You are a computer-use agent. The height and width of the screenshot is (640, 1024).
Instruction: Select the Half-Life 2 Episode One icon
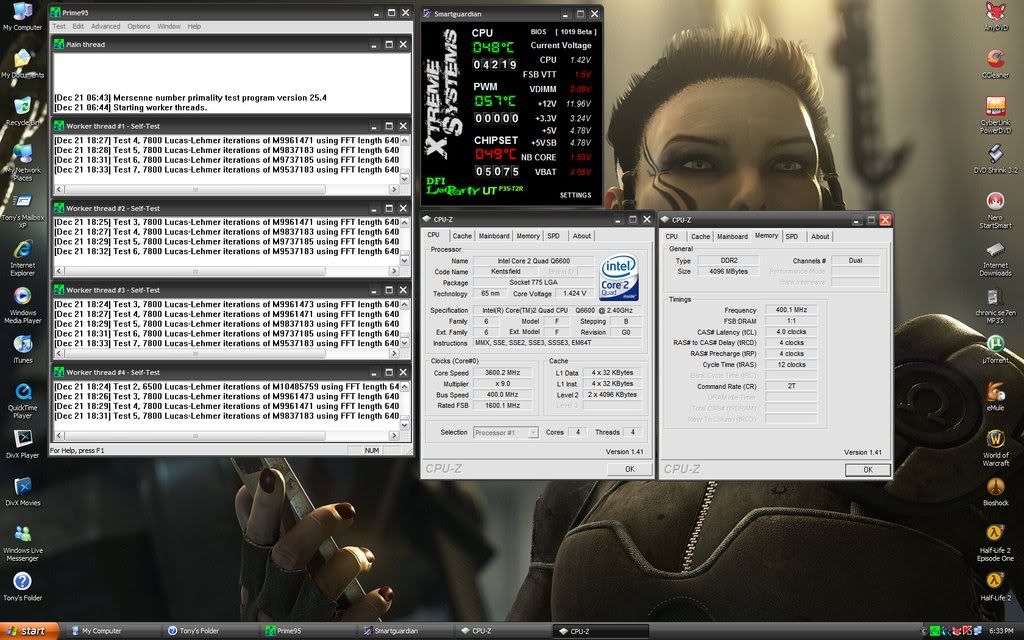[995, 543]
